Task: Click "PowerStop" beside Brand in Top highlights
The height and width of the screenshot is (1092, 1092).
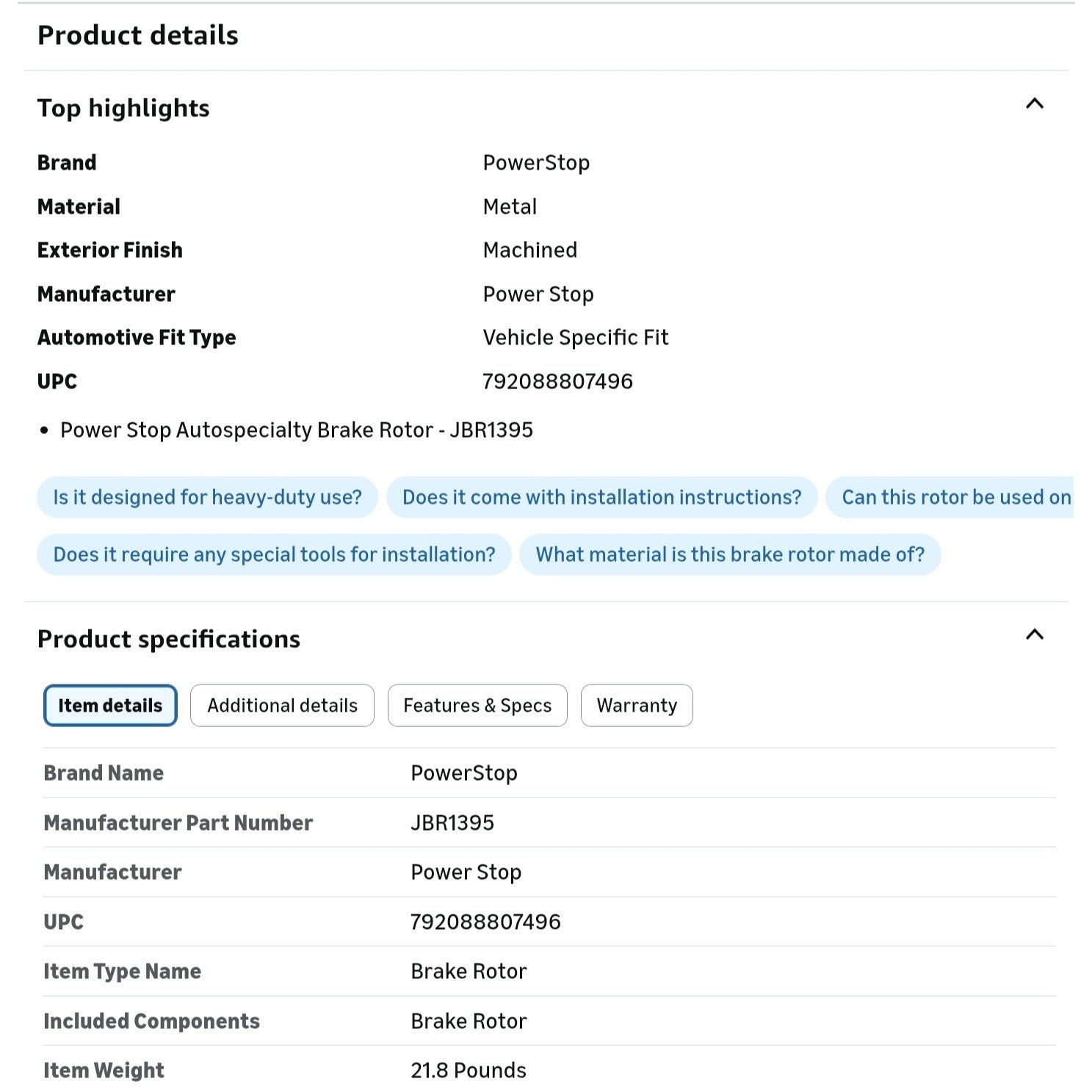Action: [536, 163]
